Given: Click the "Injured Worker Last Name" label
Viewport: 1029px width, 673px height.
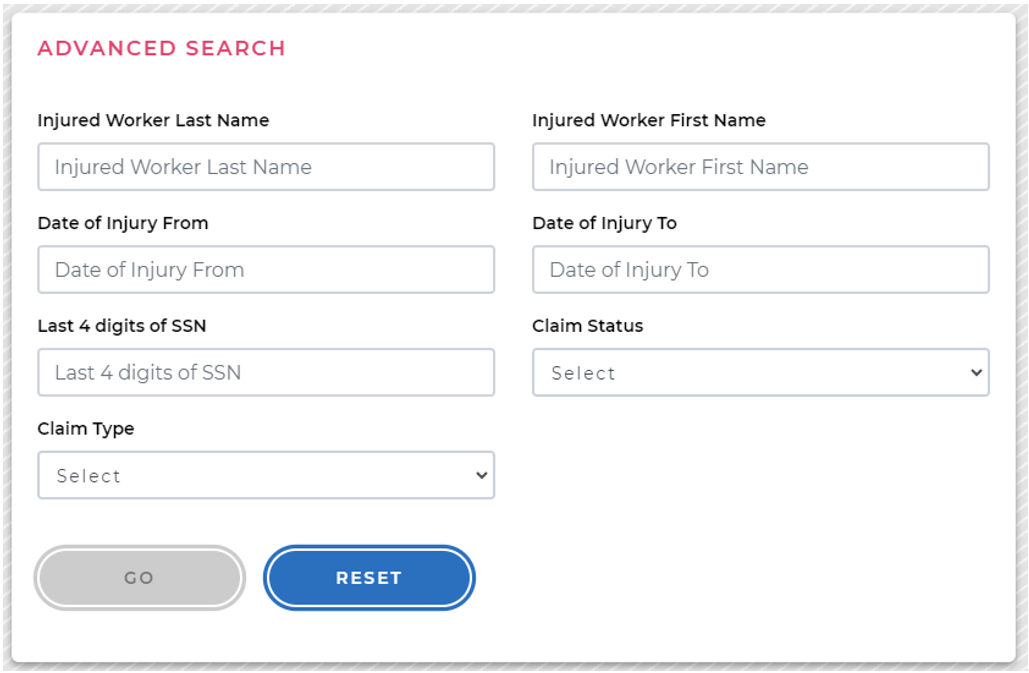Looking at the screenshot, I should pyautogui.click(x=153, y=120).
